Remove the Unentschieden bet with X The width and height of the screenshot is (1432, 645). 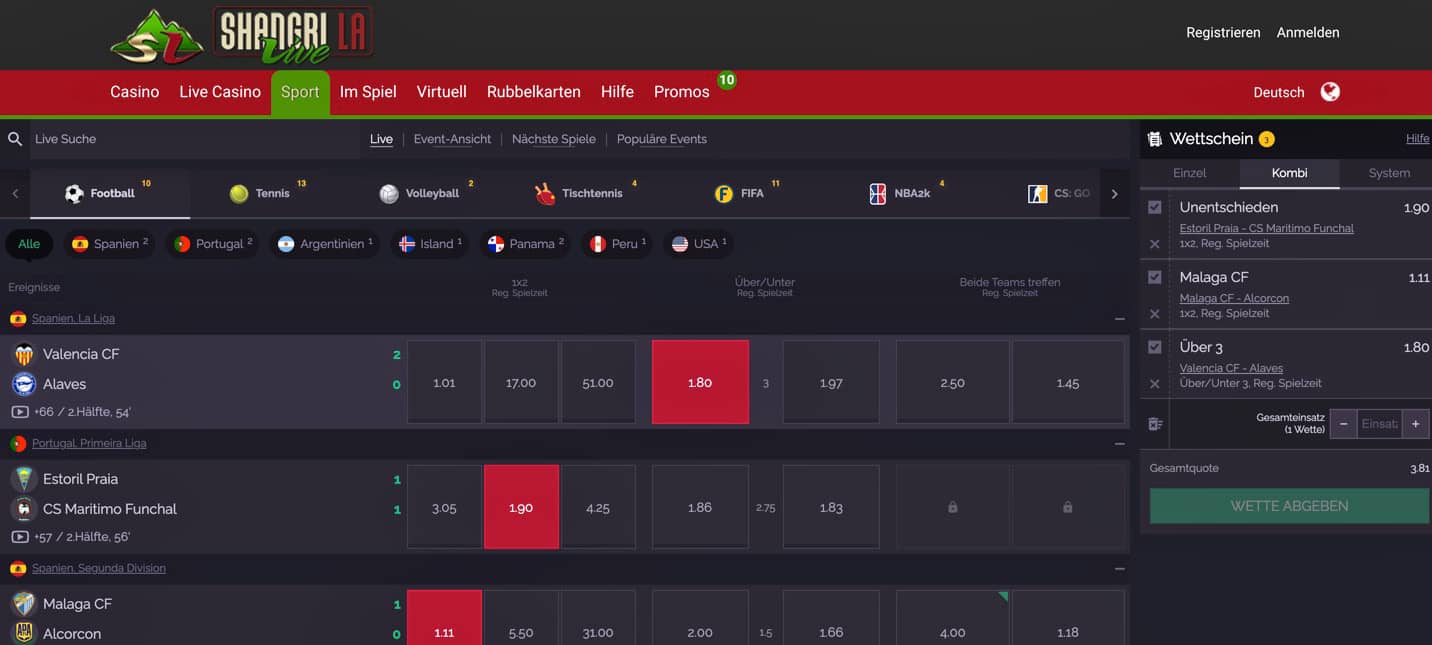1155,244
